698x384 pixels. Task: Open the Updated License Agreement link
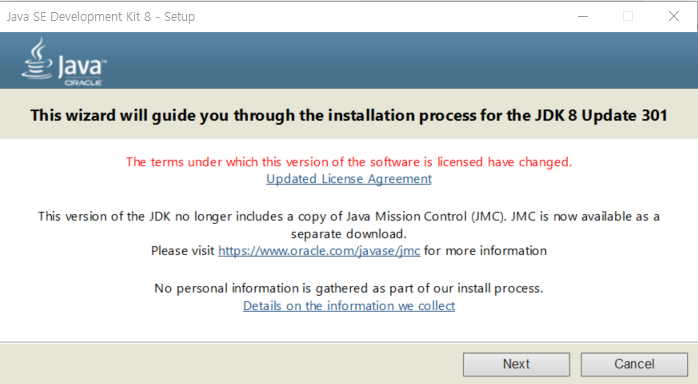point(349,179)
